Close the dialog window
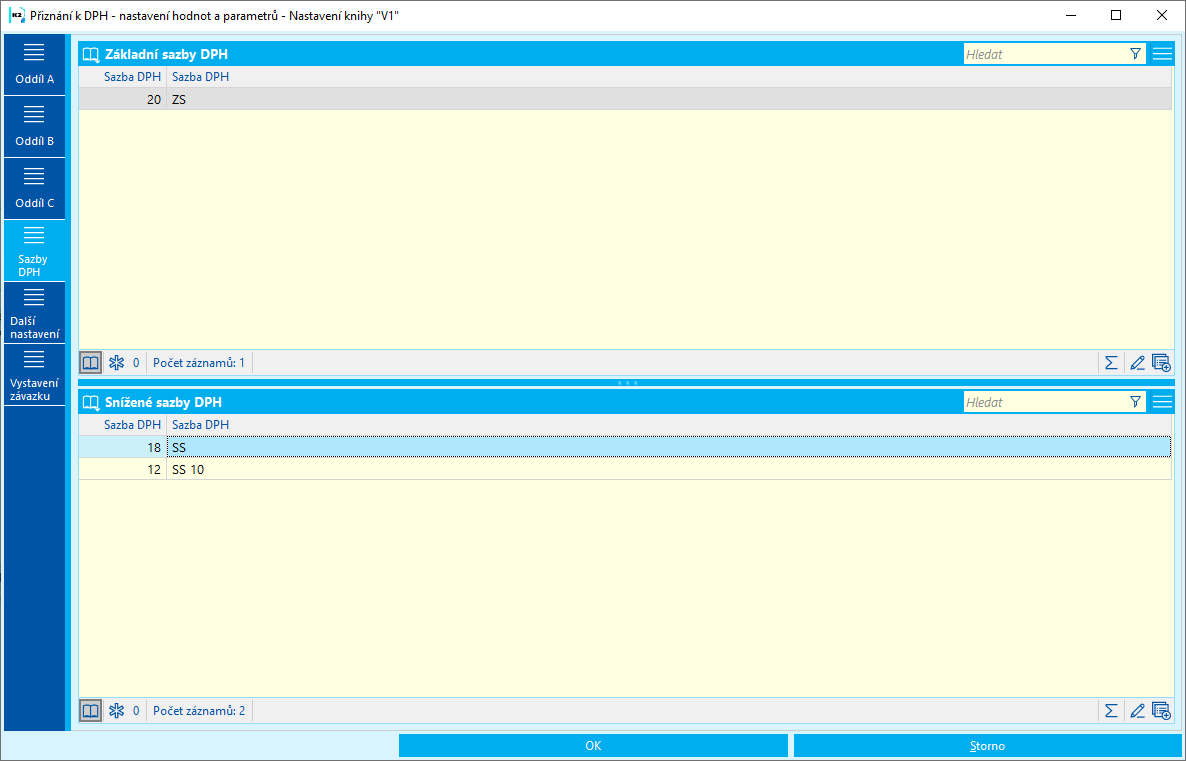Screen dimensions: 1186x761 click(x=1162, y=15)
